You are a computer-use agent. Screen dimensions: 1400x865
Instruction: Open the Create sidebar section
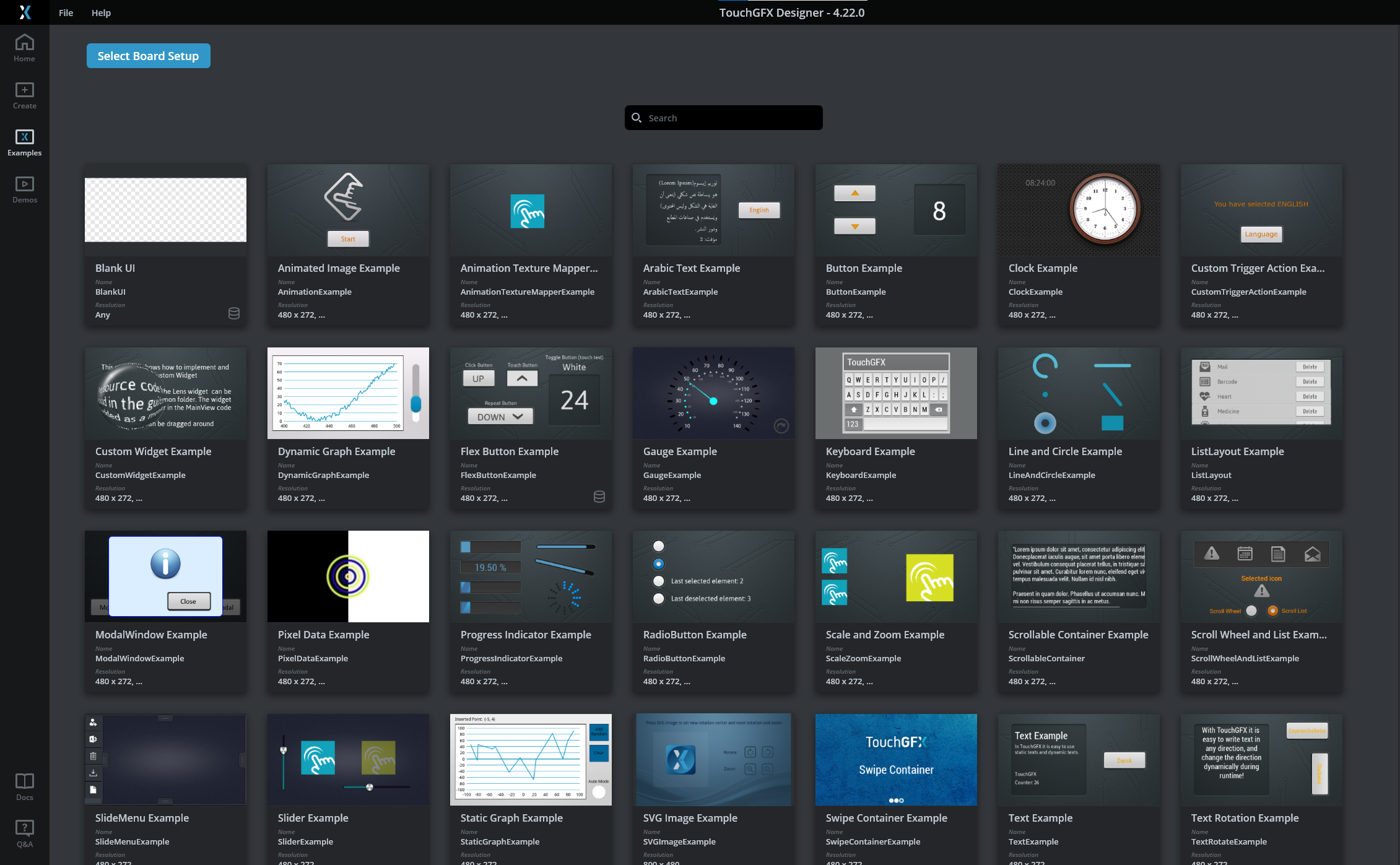[25, 95]
